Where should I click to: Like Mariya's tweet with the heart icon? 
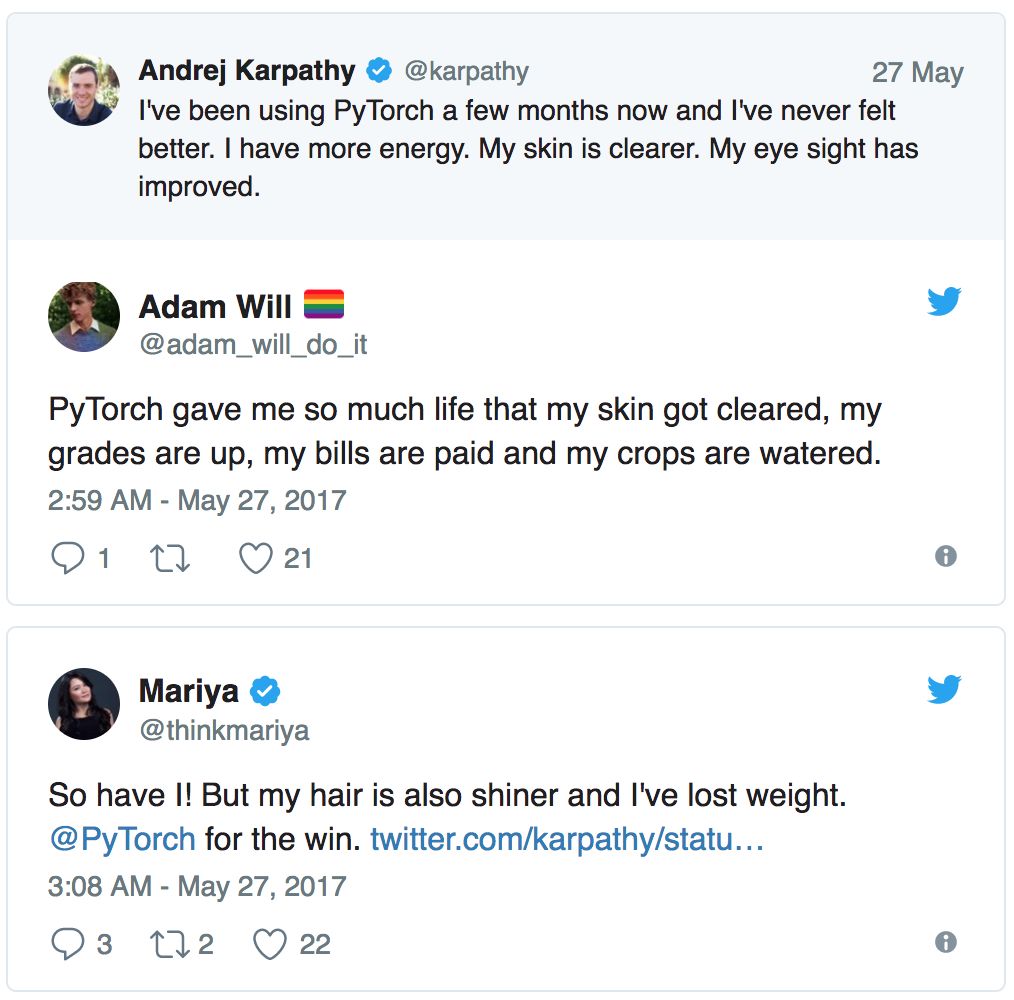[270, 944]
